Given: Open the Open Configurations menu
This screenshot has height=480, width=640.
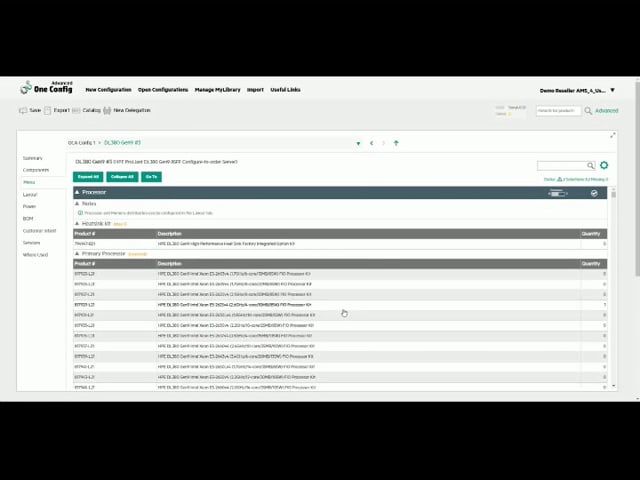Looking at the screenshot, I should pyautogui.click(x=163, y=90).
